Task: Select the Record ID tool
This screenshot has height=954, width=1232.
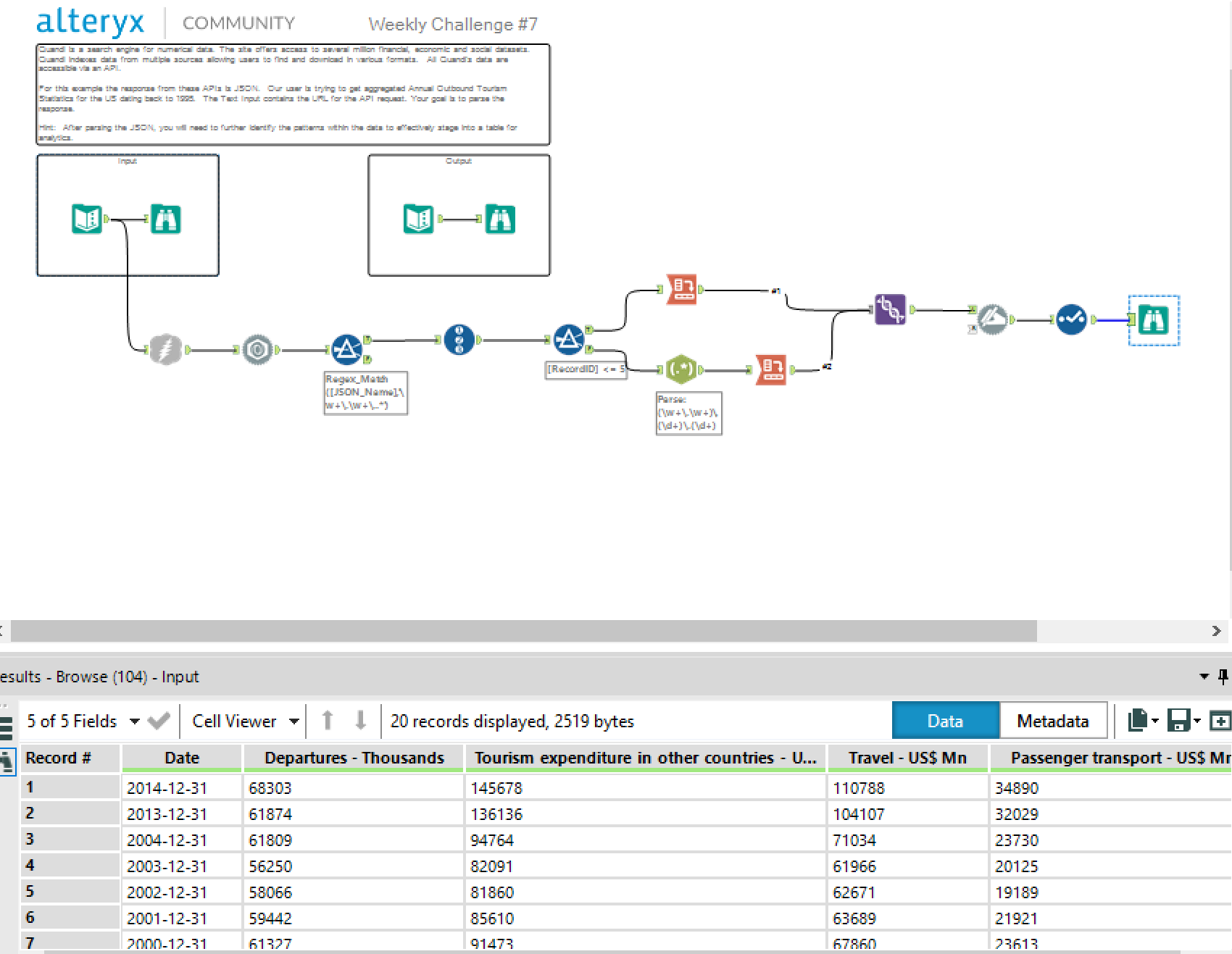Action: [x=459, y=339]
